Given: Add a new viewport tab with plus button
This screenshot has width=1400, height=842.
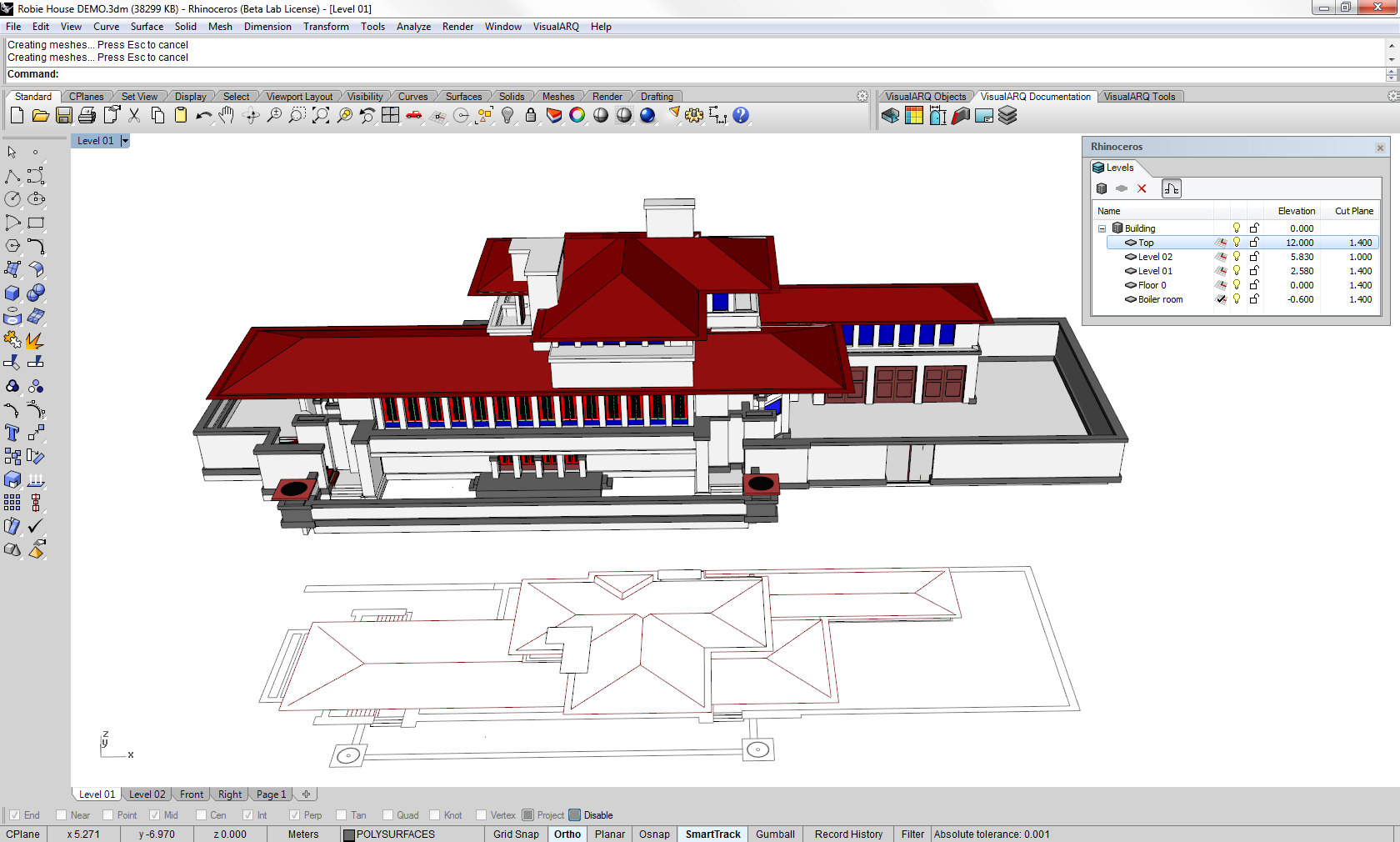Looking at the screenshot, I should coord(306,794).
